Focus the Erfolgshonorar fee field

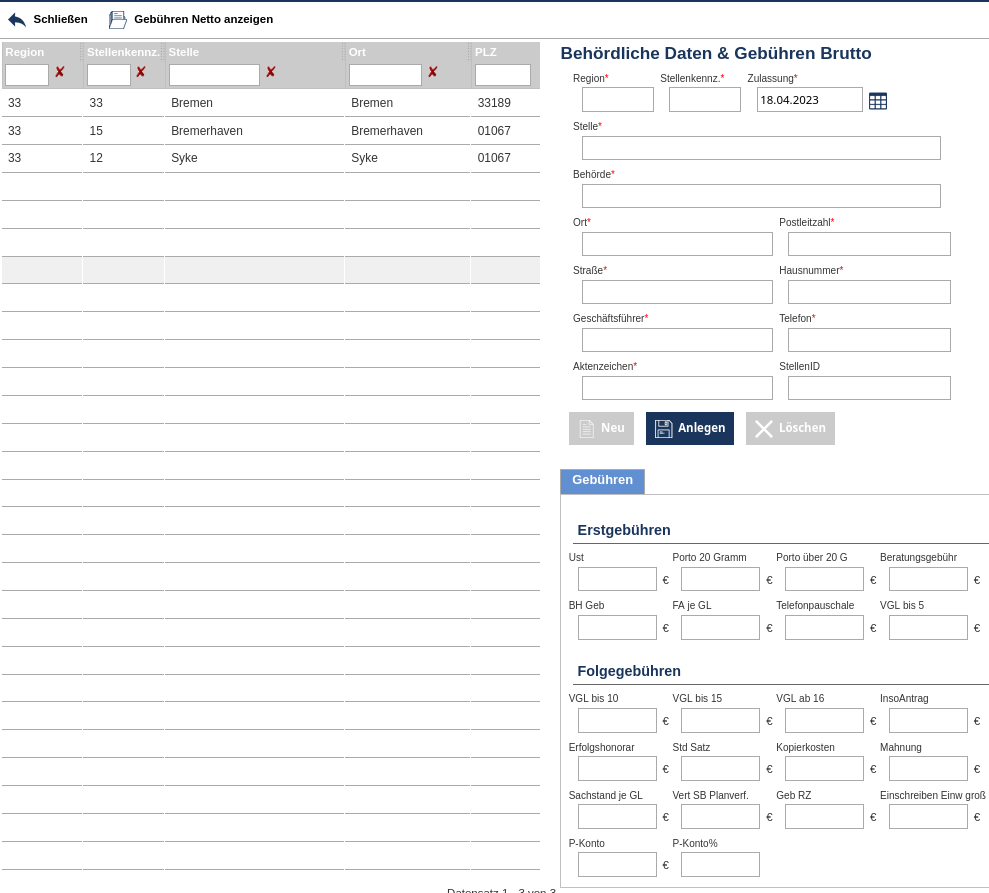point(617,769)
